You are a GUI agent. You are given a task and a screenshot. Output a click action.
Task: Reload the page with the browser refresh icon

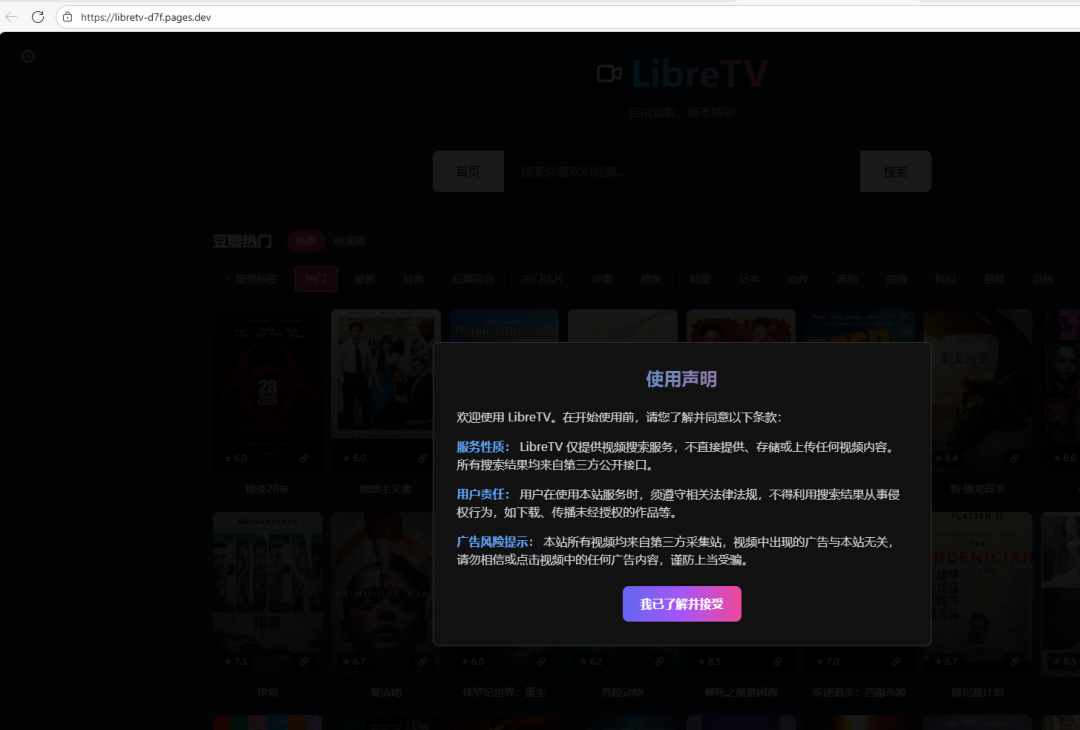pyautogui.click(x=38, y=16)
